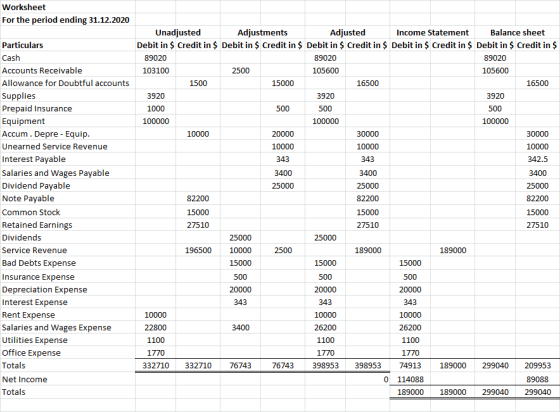Viewport: 560px width, 412px height.
Task: Click the 'Rent Expense' row label
Action: pos(28,315)
